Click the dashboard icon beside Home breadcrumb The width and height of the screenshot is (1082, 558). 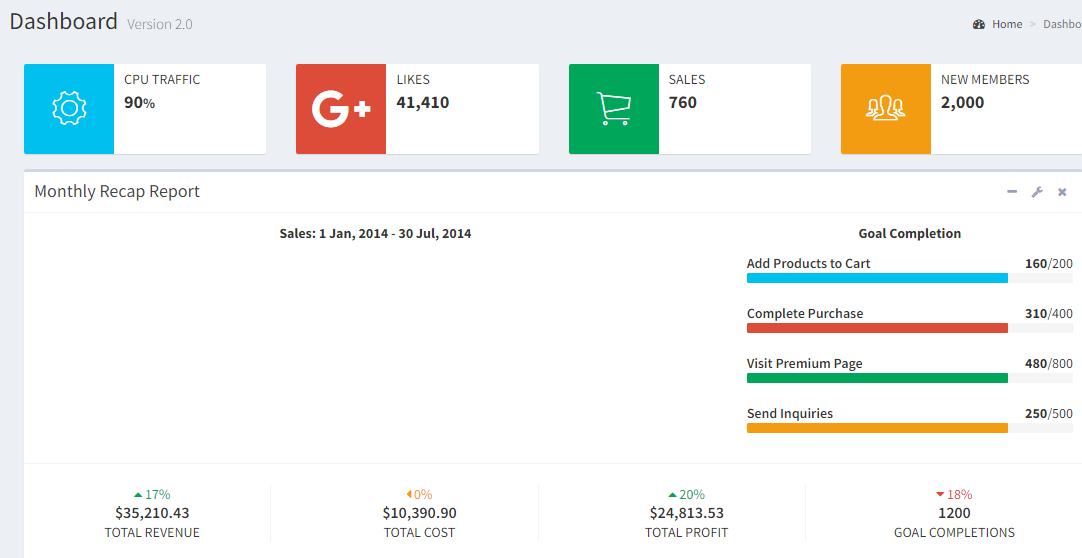[x=979, y=24]
